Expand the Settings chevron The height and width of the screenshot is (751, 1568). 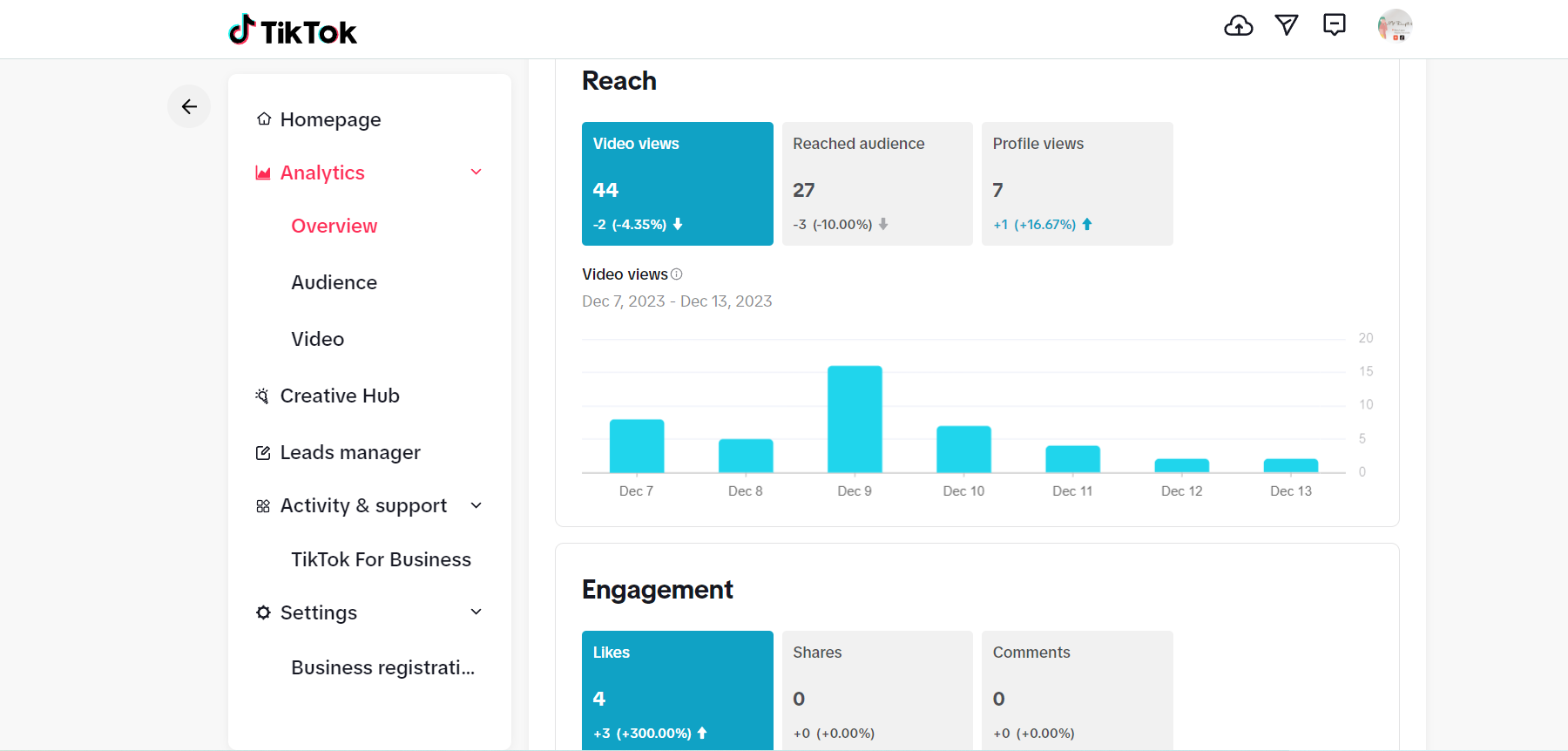pos(476,612)
